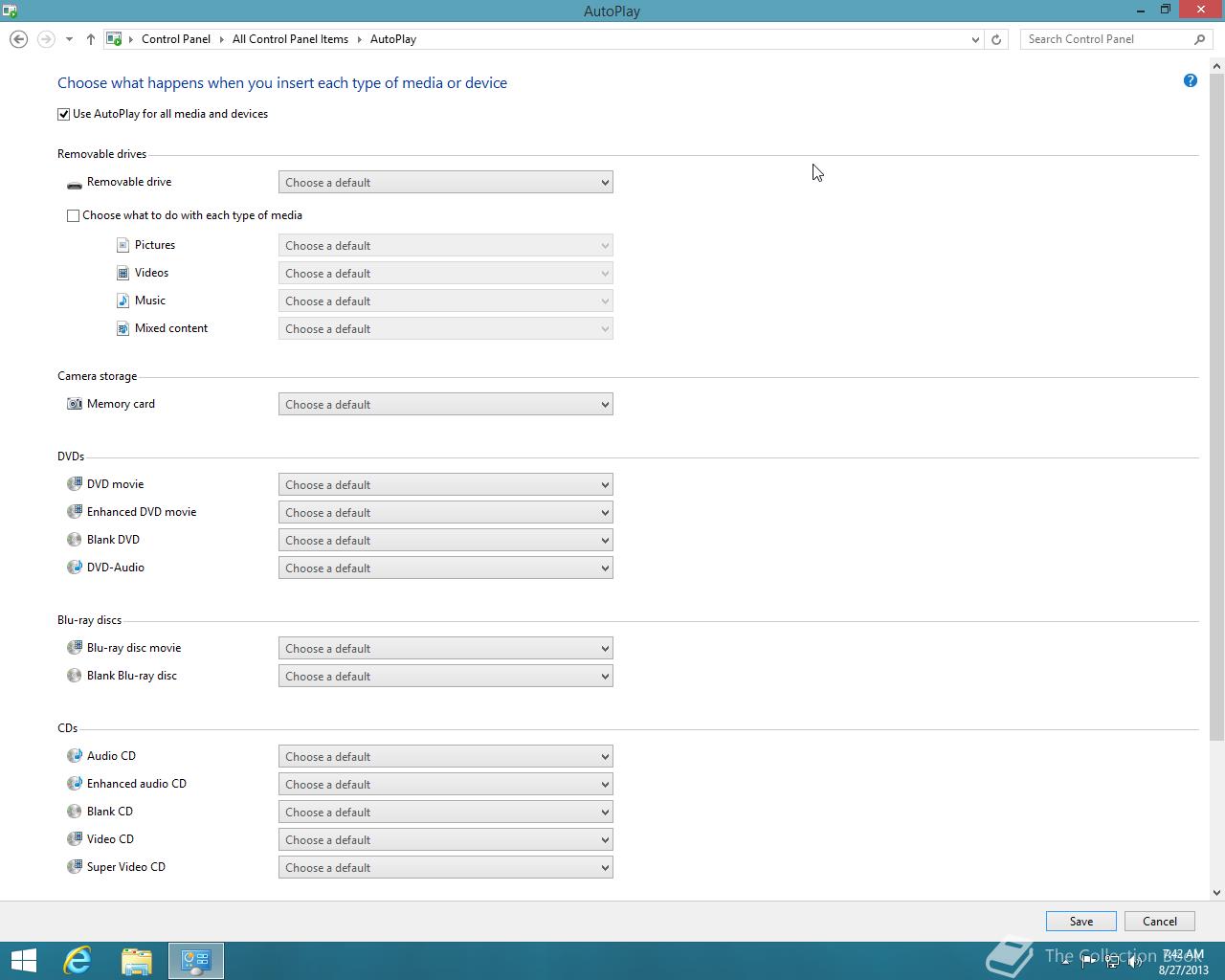Click the vertical scrollbar down arrow
Viewport: 1225px width, 980px height.
click(1217, 892)
